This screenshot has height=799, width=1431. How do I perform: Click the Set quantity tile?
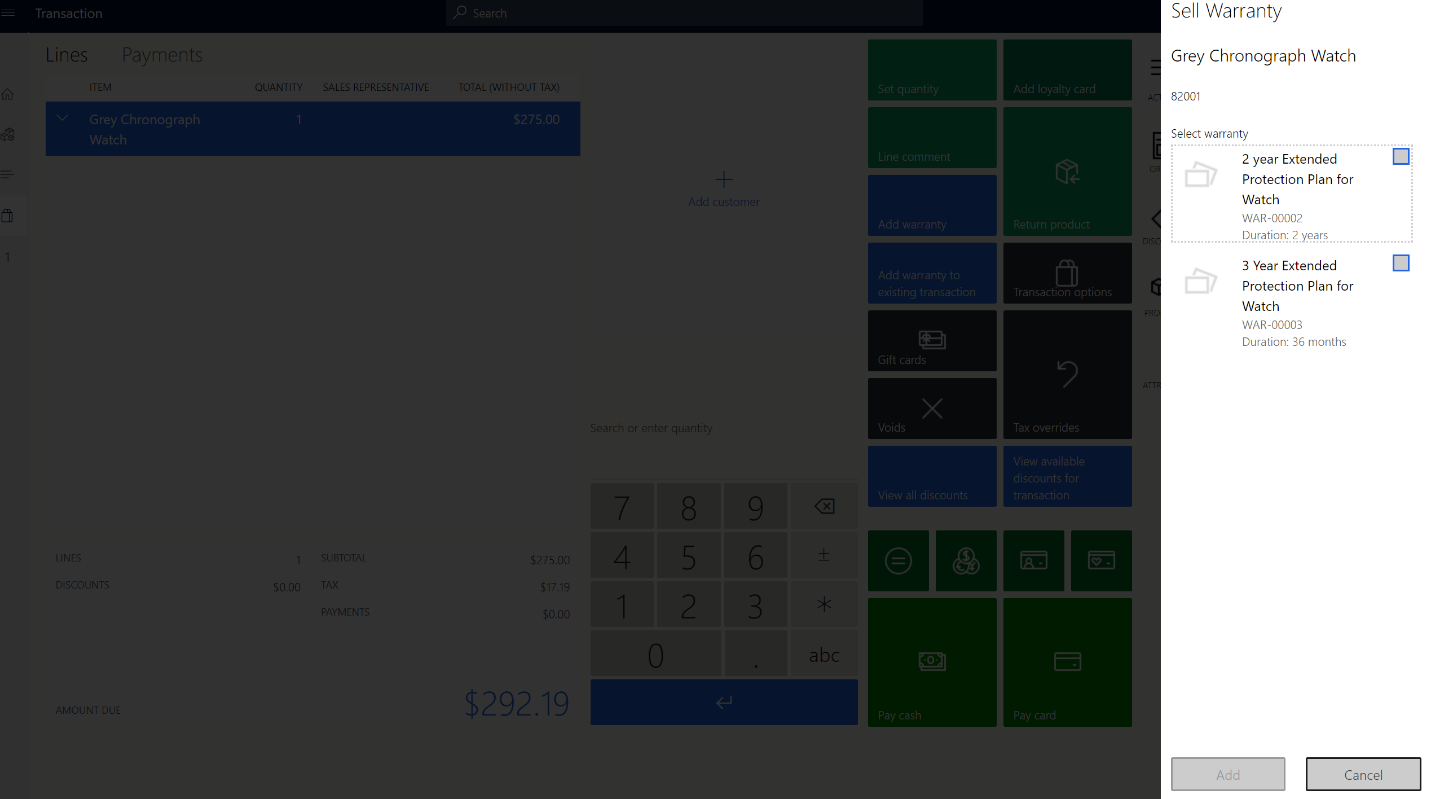tap(932, 70)
